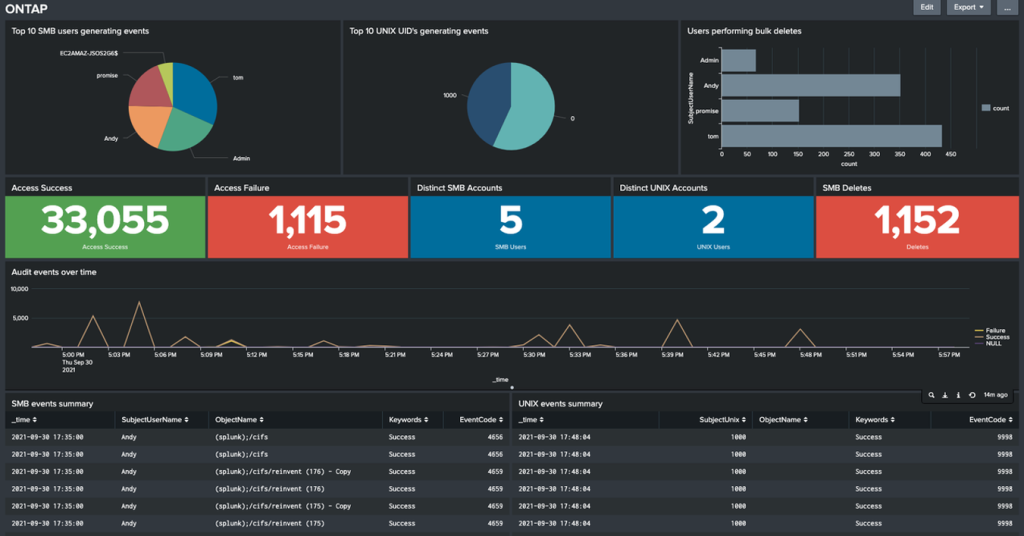Open the inspect info icon for panel
The width and height of the screenshot is (1024, 536).
[958, 395]
